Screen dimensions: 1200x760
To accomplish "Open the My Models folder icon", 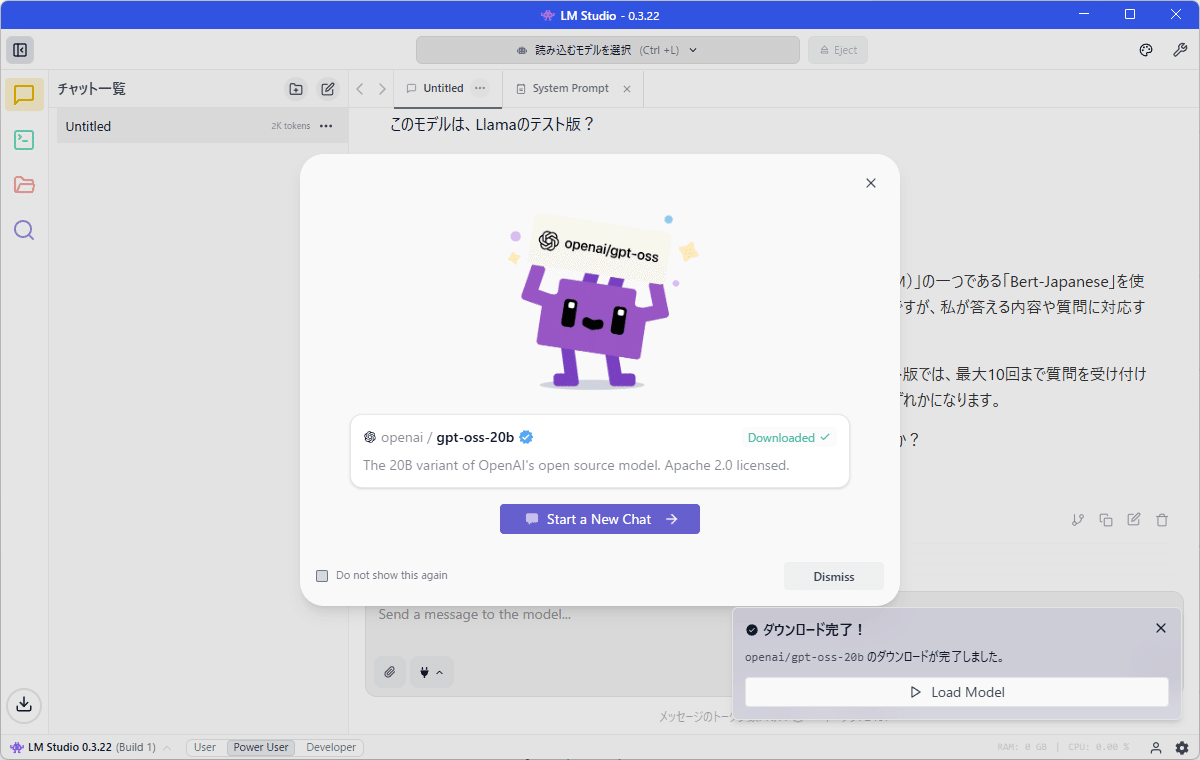I will coord(22,185).
